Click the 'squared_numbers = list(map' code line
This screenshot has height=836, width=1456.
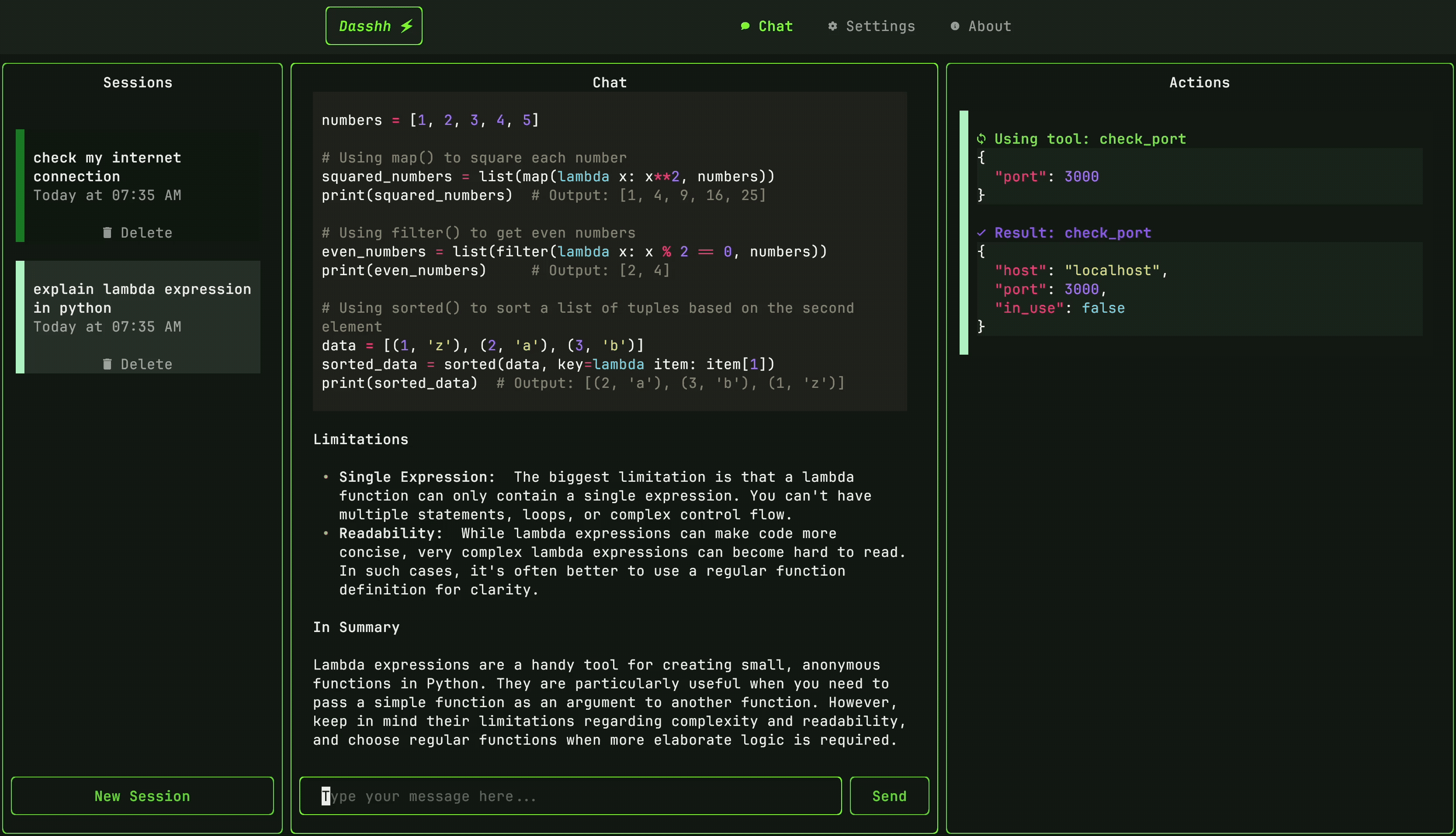(x=548, y=176)
